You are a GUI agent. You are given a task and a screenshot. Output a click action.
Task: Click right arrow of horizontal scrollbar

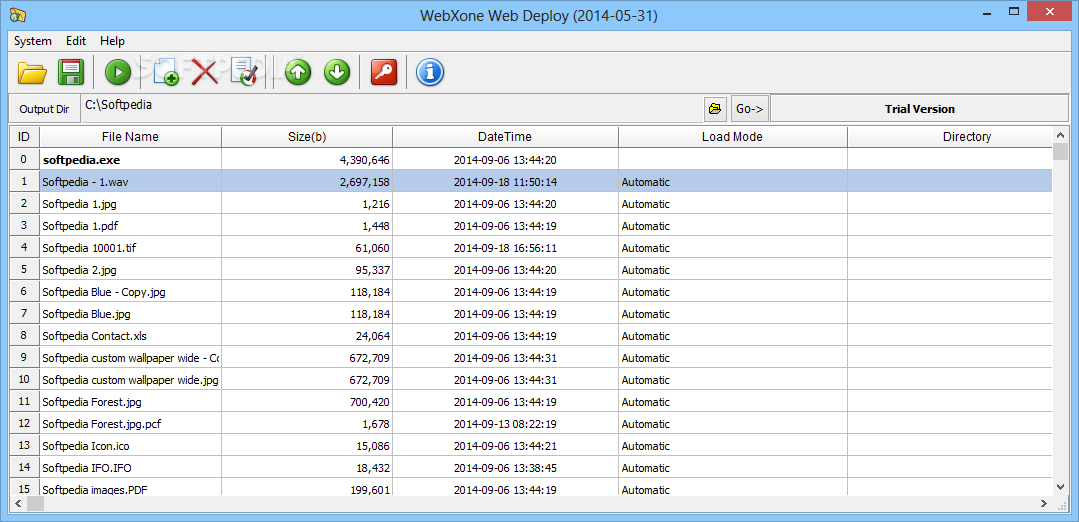(x=1045, y=504)
